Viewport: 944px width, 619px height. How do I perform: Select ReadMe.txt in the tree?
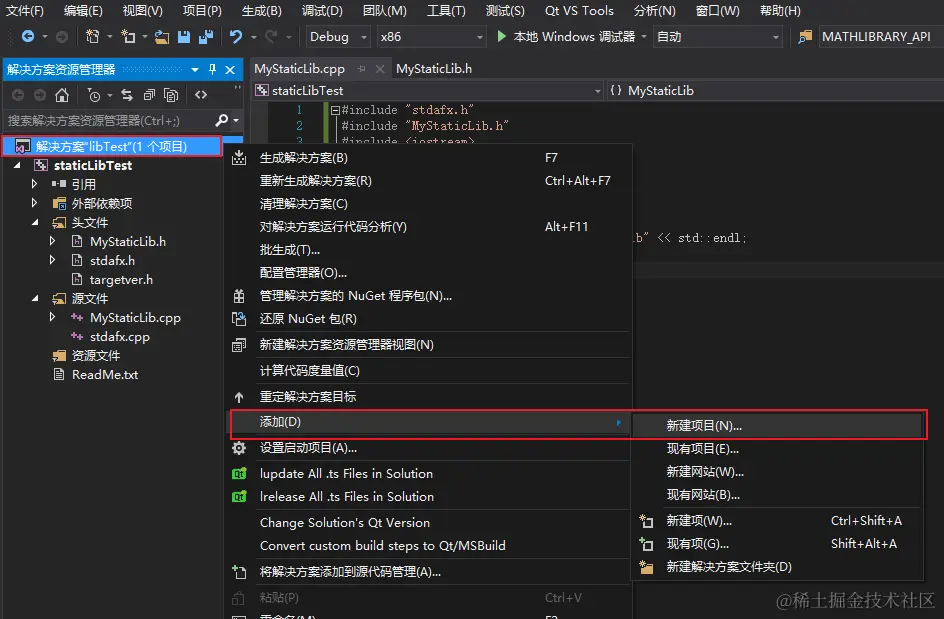[x=105, y=375]
